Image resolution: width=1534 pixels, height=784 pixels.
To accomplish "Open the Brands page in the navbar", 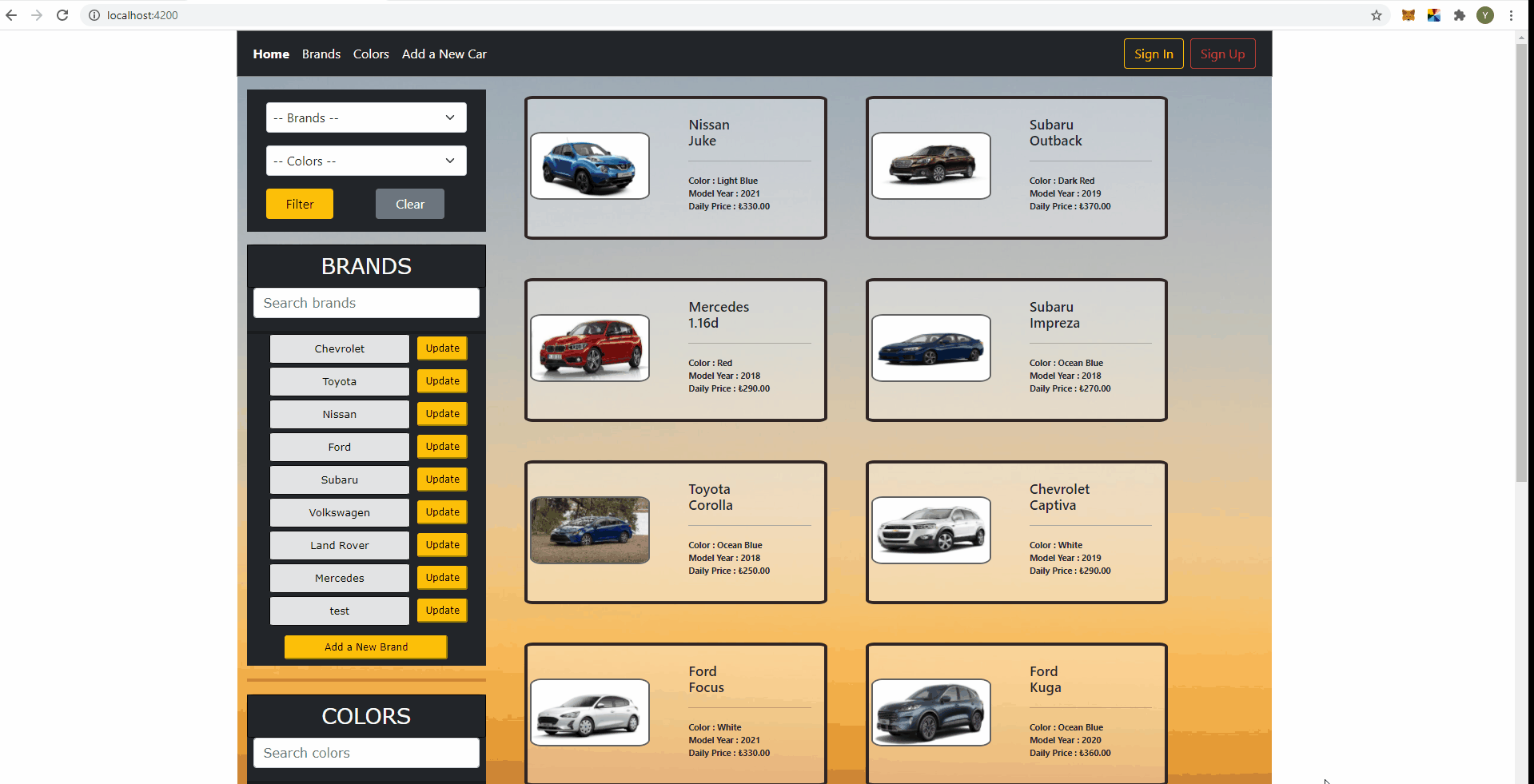I will pos(321,54).
